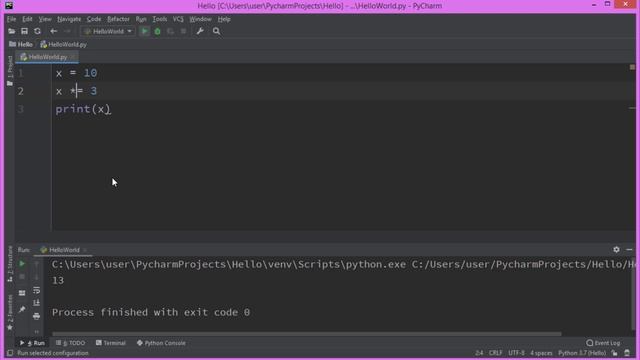Click the Stop square icon in main toolbar
Screen dimensions: 640x360
pyautogui.click(x=183, y=31)
